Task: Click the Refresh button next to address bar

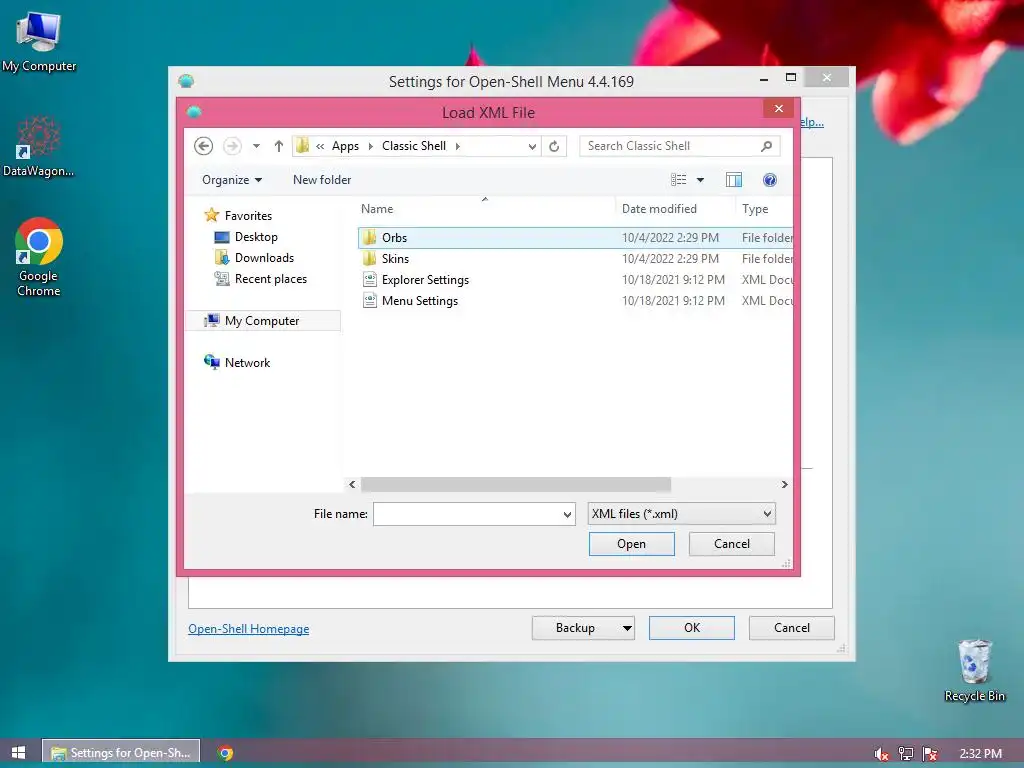Action: pyautogui.click(x=554, y=146)
